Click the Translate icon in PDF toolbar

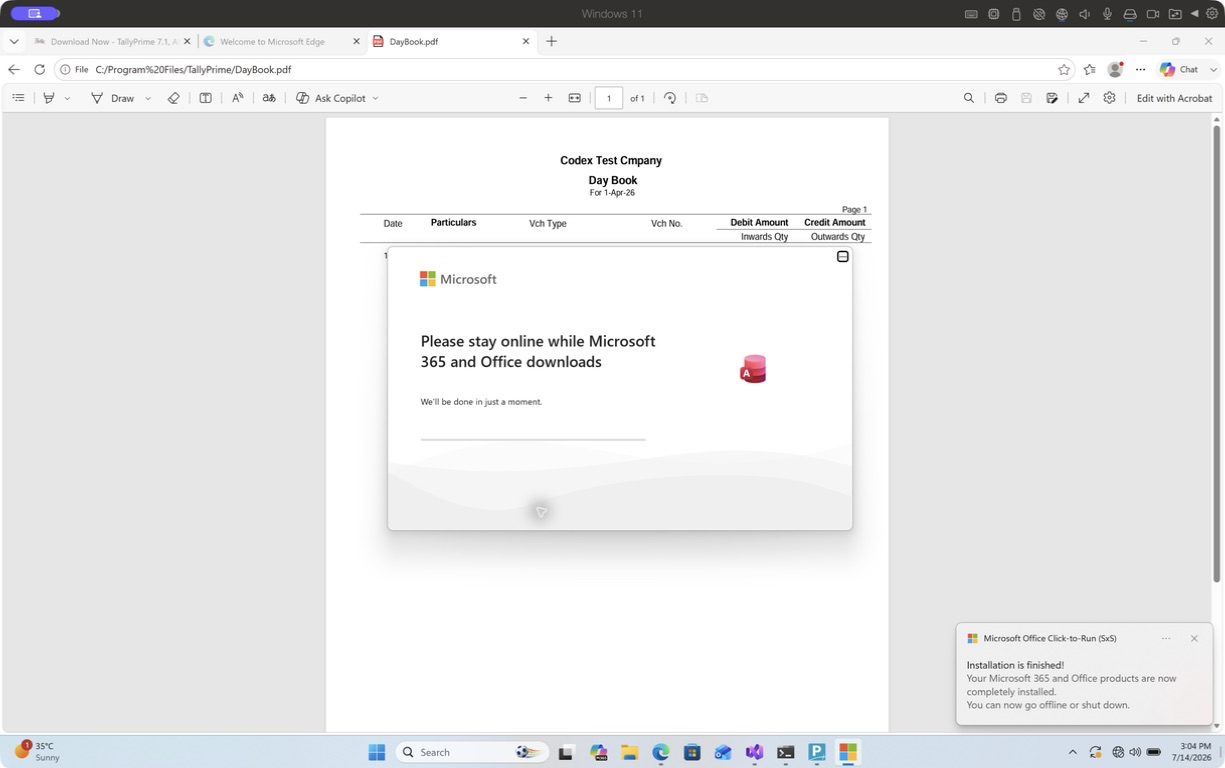(x=269, y=98)
